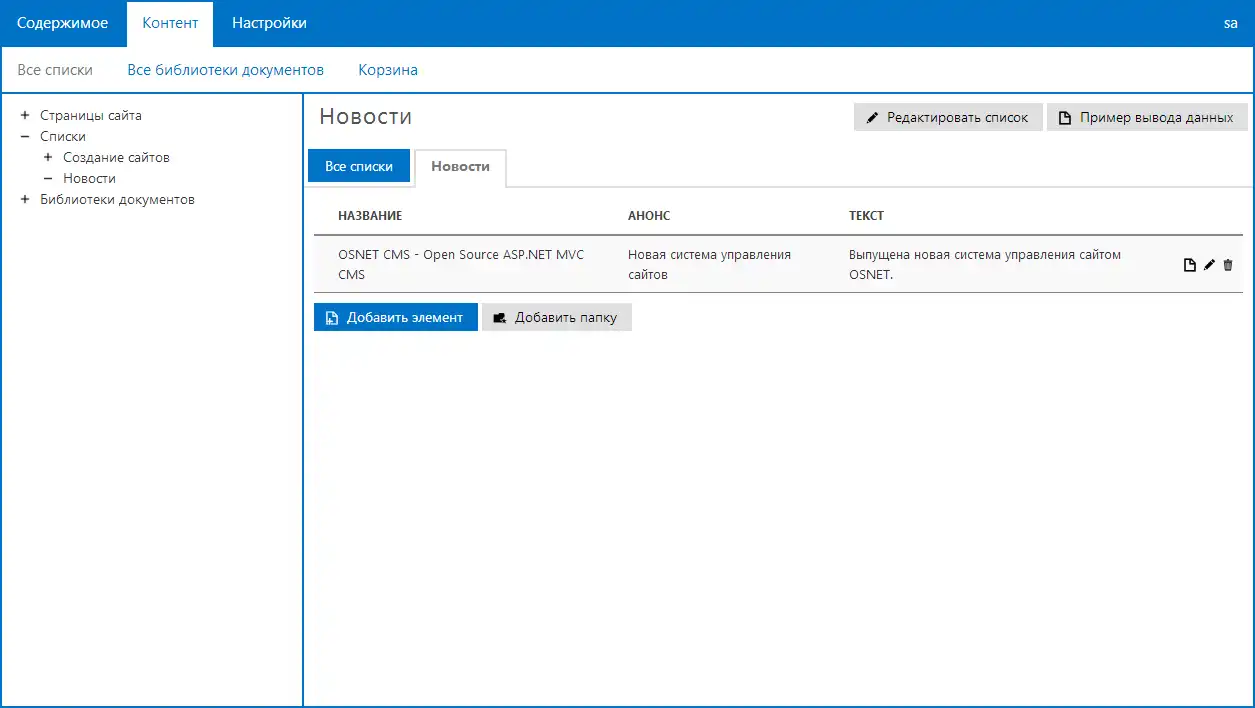This screenshot has height=708, width=1255.
Task: Switch to the blue Все списки tab
Action: pos(359,166)
